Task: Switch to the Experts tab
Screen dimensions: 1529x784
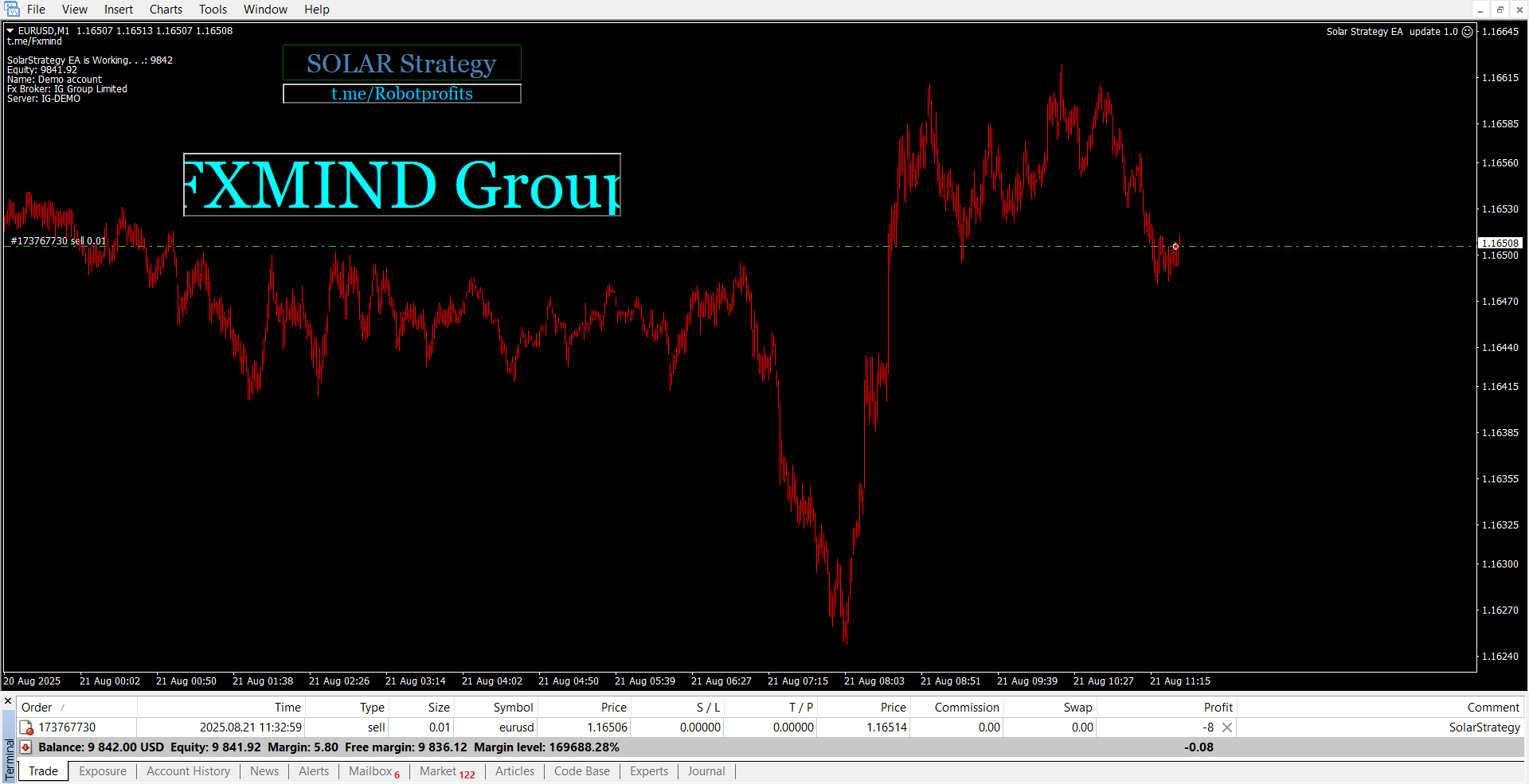Action: pos(648,771)
